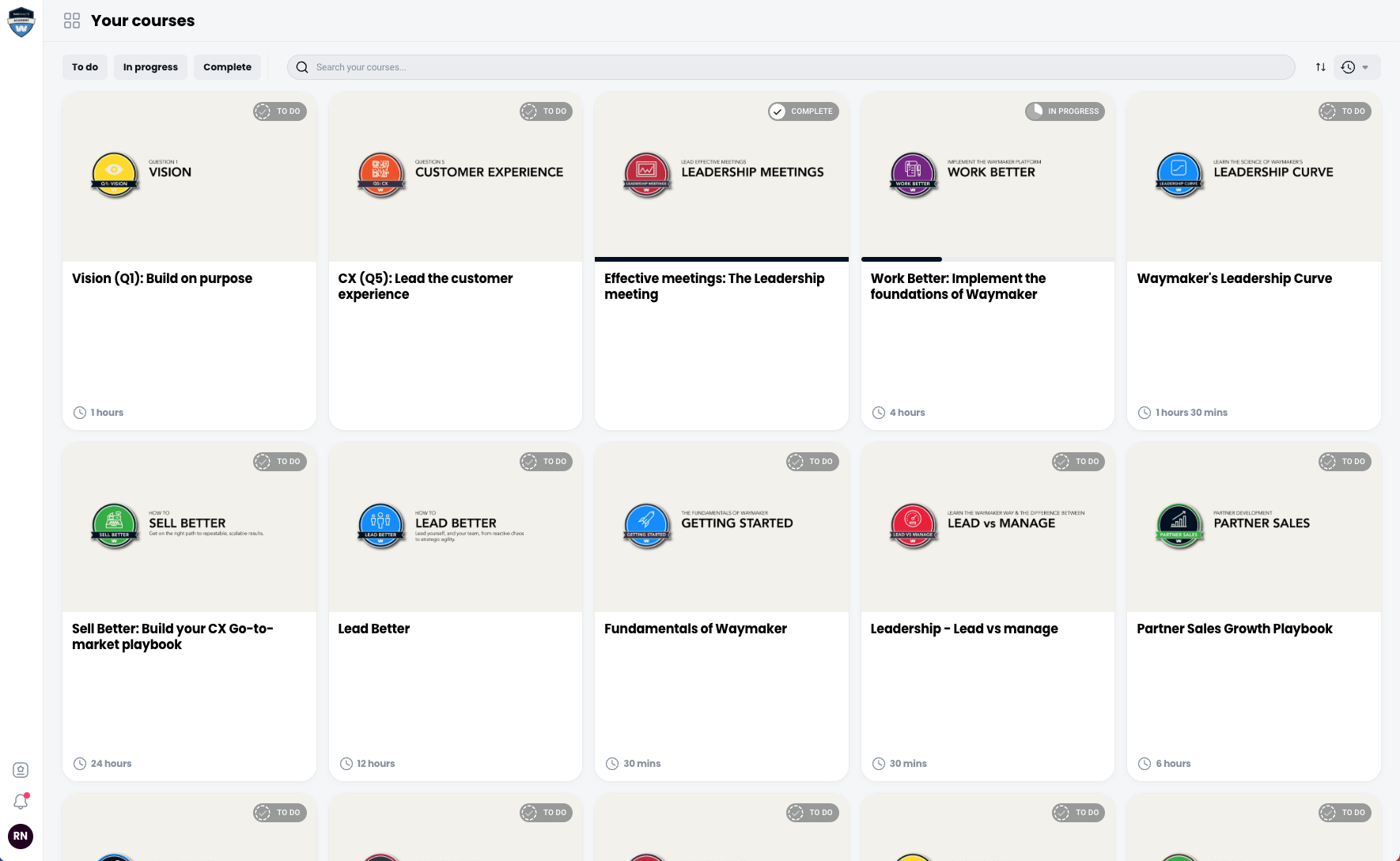Image resolution: width=1400 pixels, height=861 pixels.
Task: Click TO DO badge on Sell Better card
Action: tap(280, 462)
